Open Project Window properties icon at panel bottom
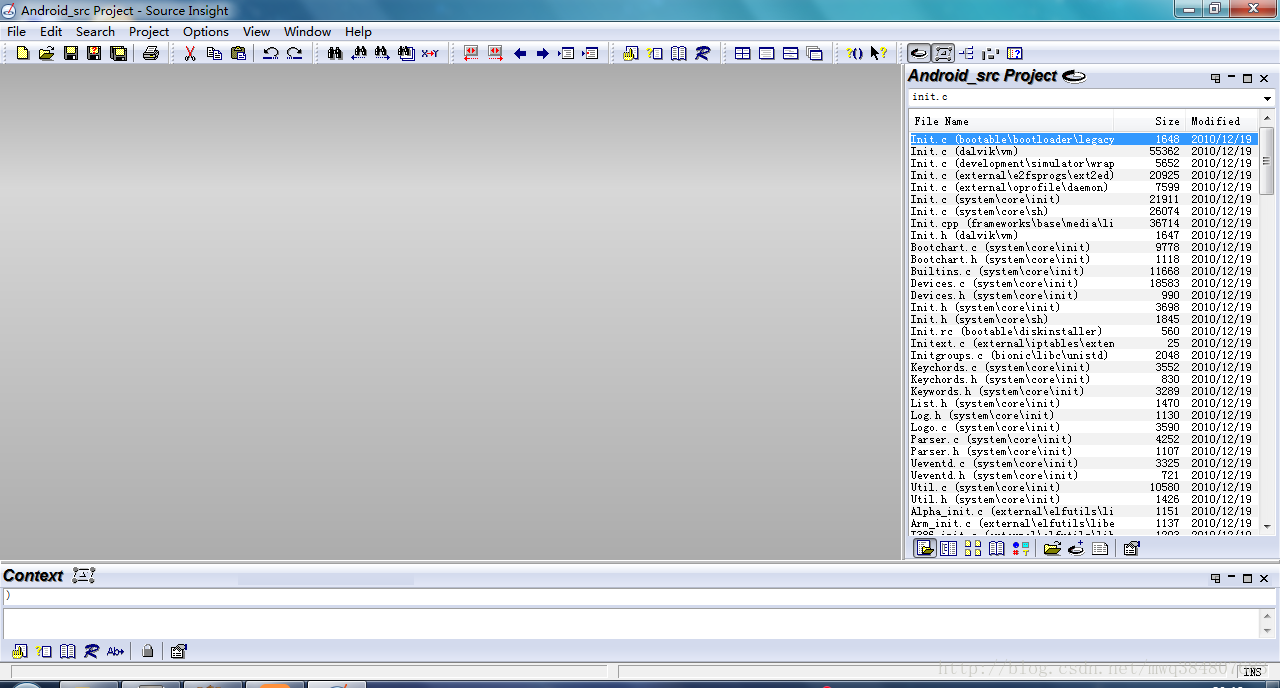 (x=1131, y=548)
